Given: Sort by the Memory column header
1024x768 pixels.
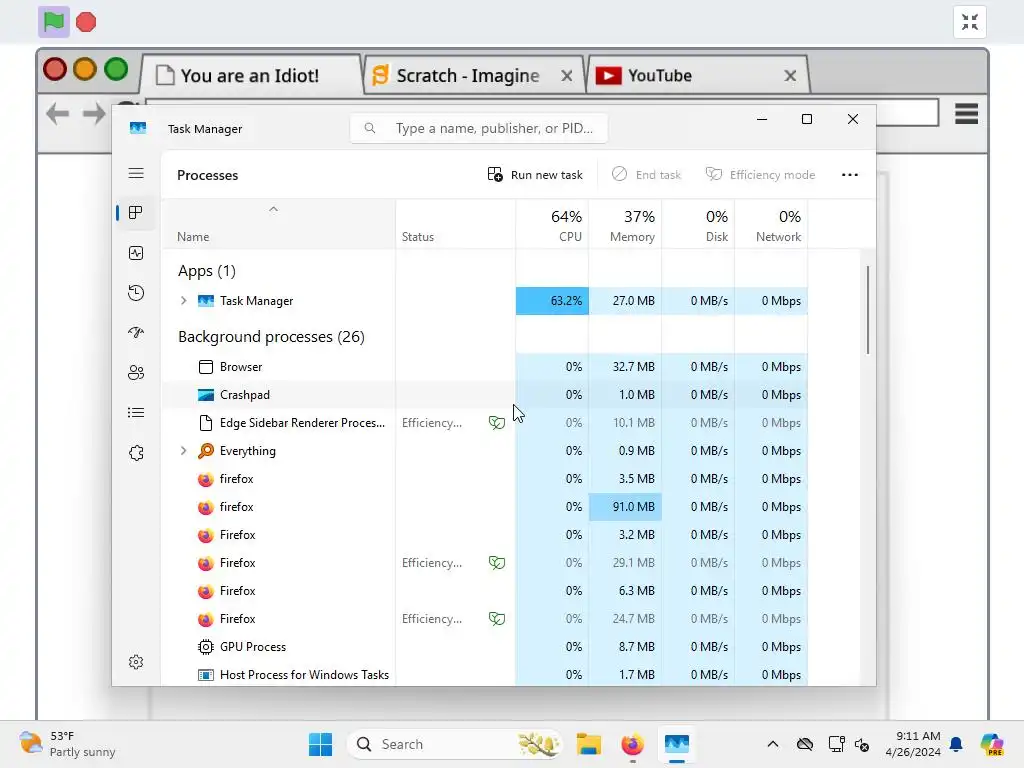Looking at the screenshot, I should (x=626, y=225).
